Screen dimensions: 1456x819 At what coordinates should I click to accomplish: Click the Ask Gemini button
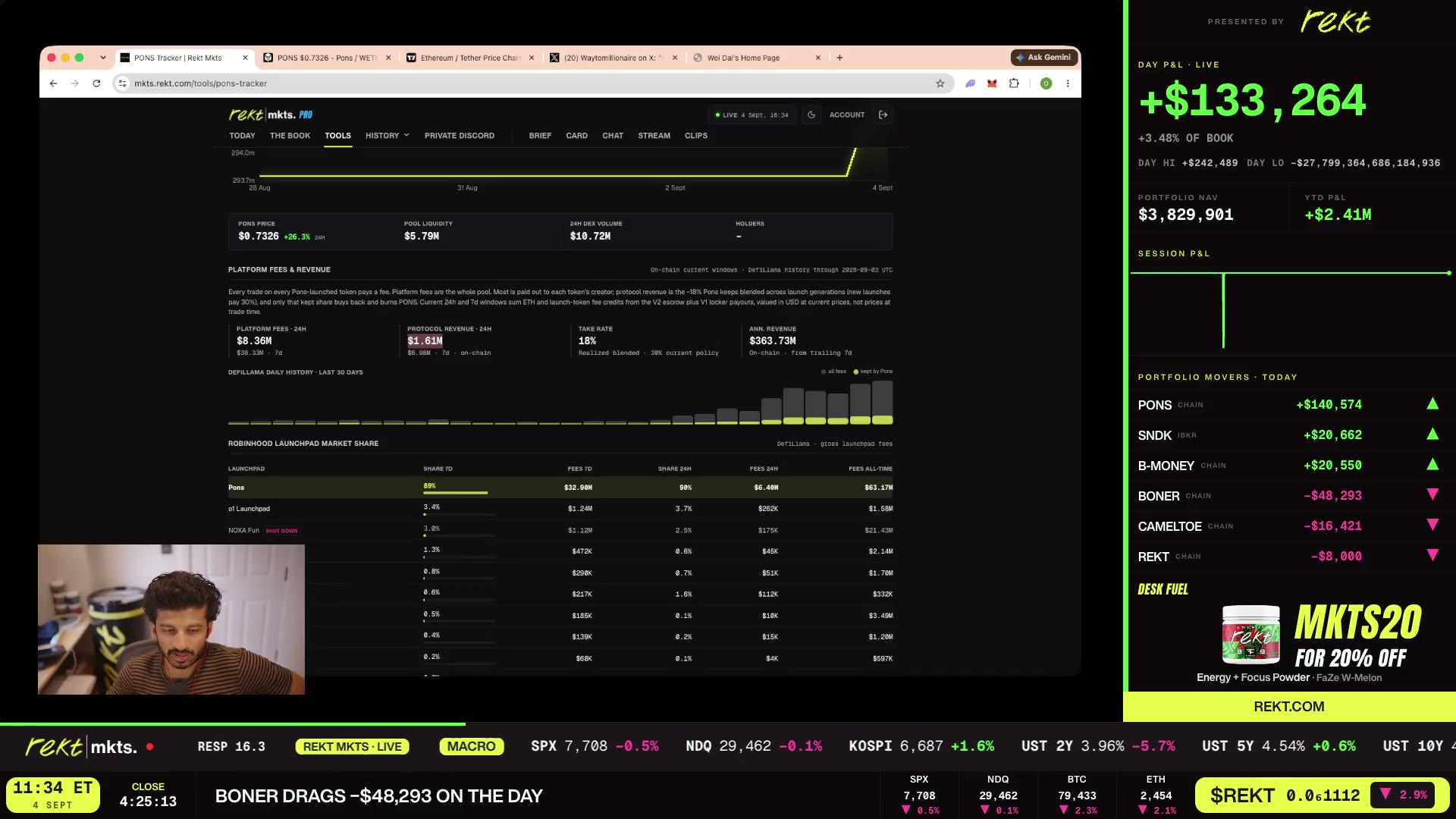click(1043, 58)
